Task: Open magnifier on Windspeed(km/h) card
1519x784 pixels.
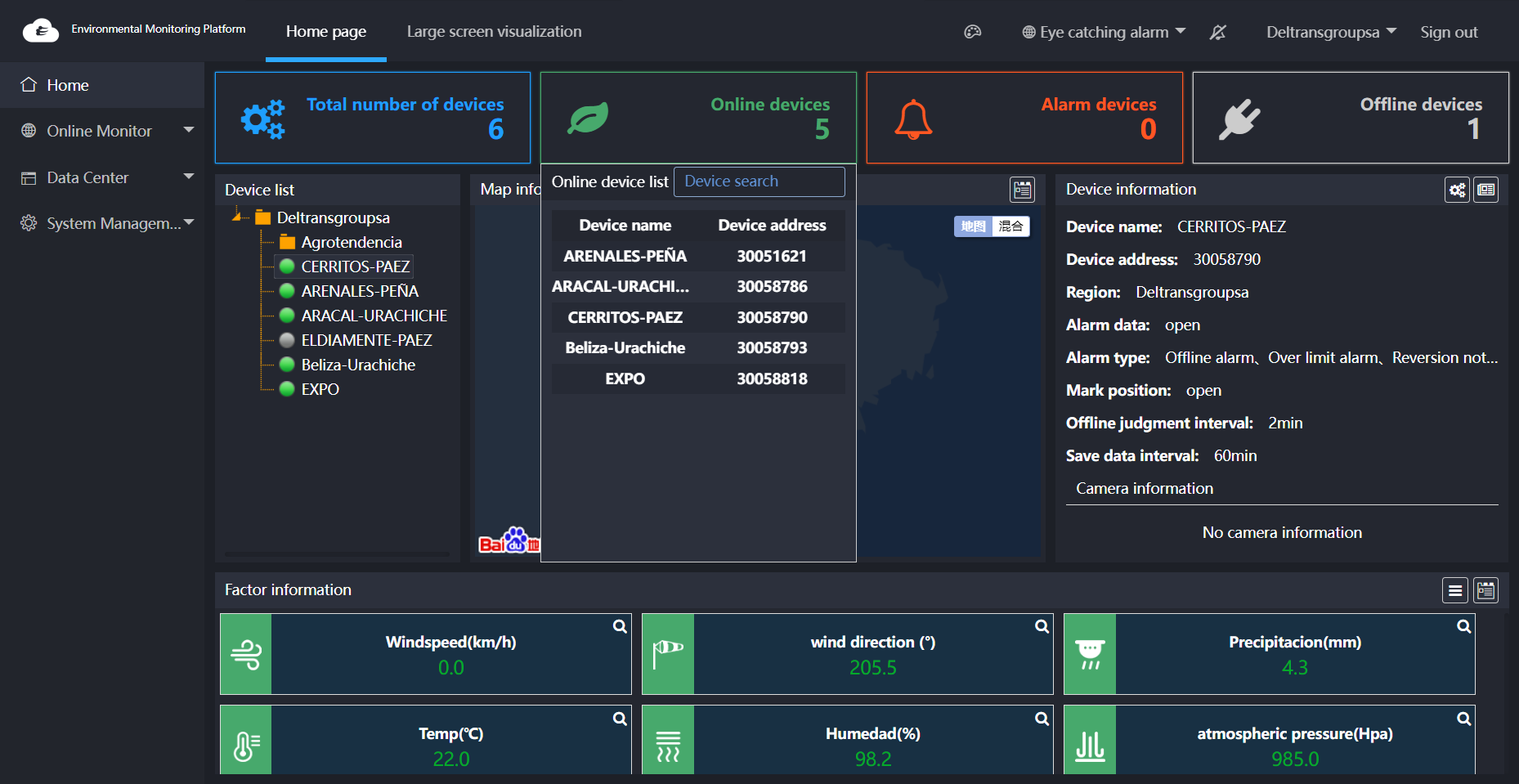Action: tap(621, 626)
